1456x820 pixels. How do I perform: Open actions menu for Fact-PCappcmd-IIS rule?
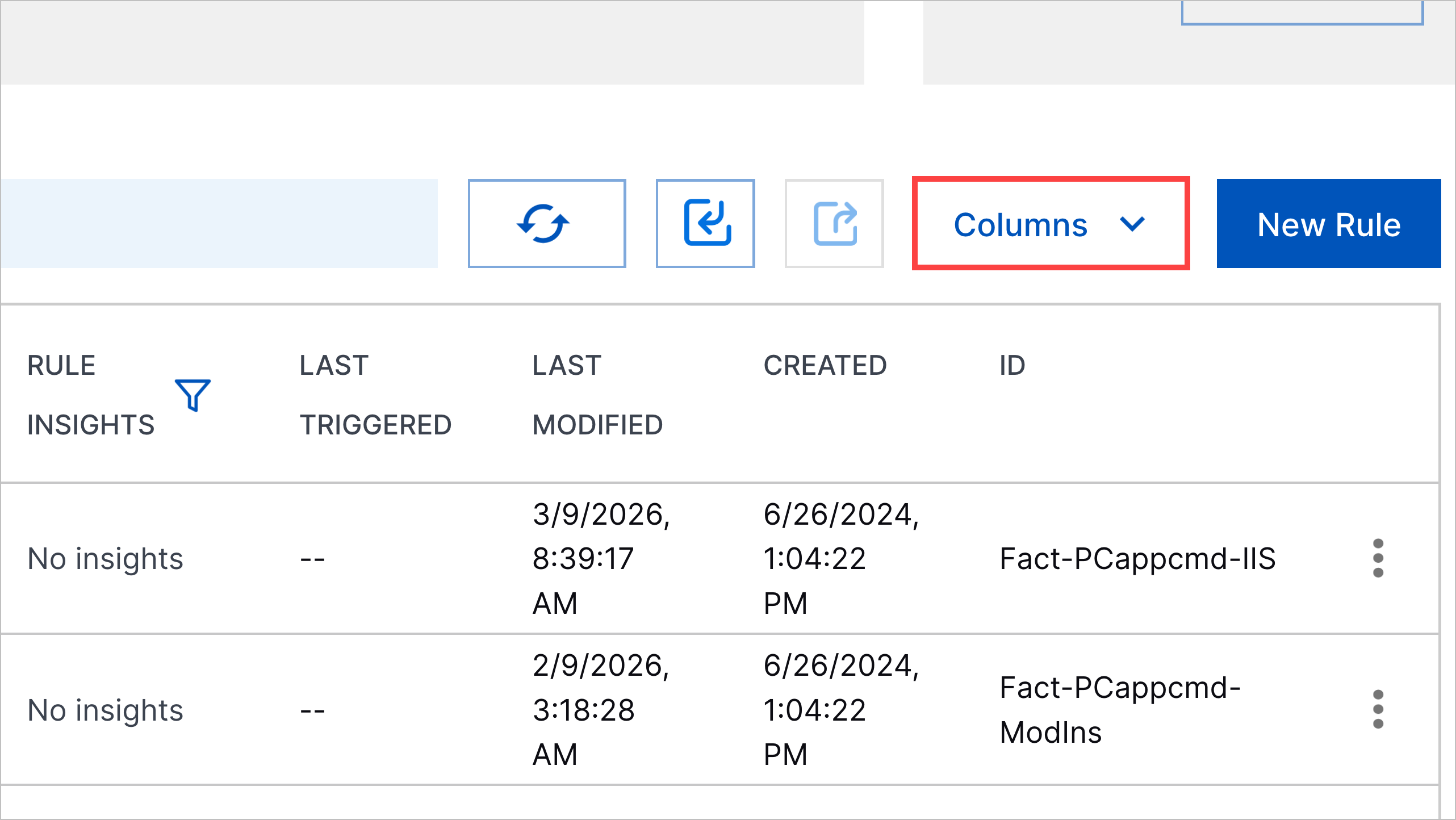1378,558
